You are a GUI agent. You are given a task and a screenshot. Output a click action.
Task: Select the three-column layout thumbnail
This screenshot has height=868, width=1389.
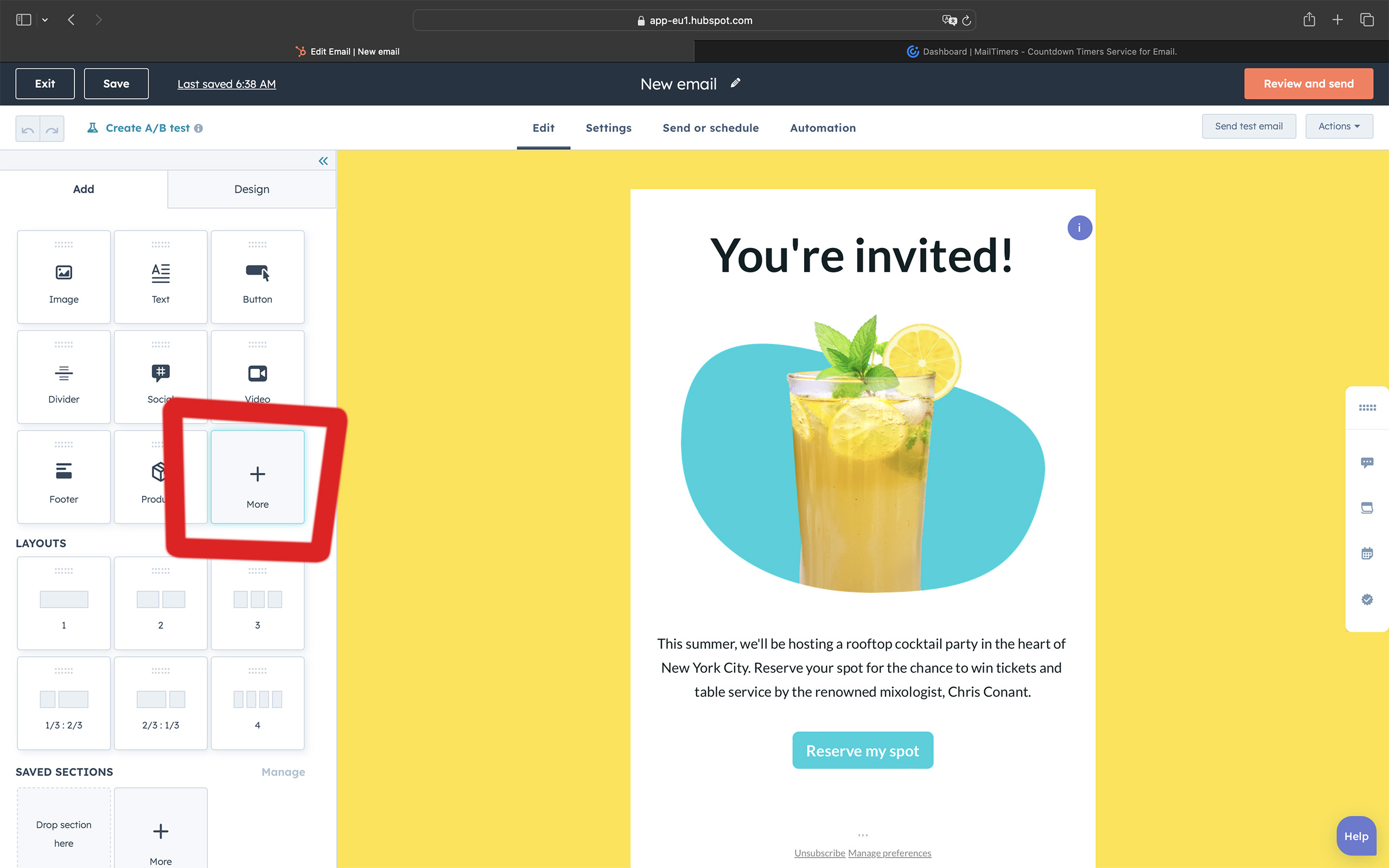click(257, 603)
